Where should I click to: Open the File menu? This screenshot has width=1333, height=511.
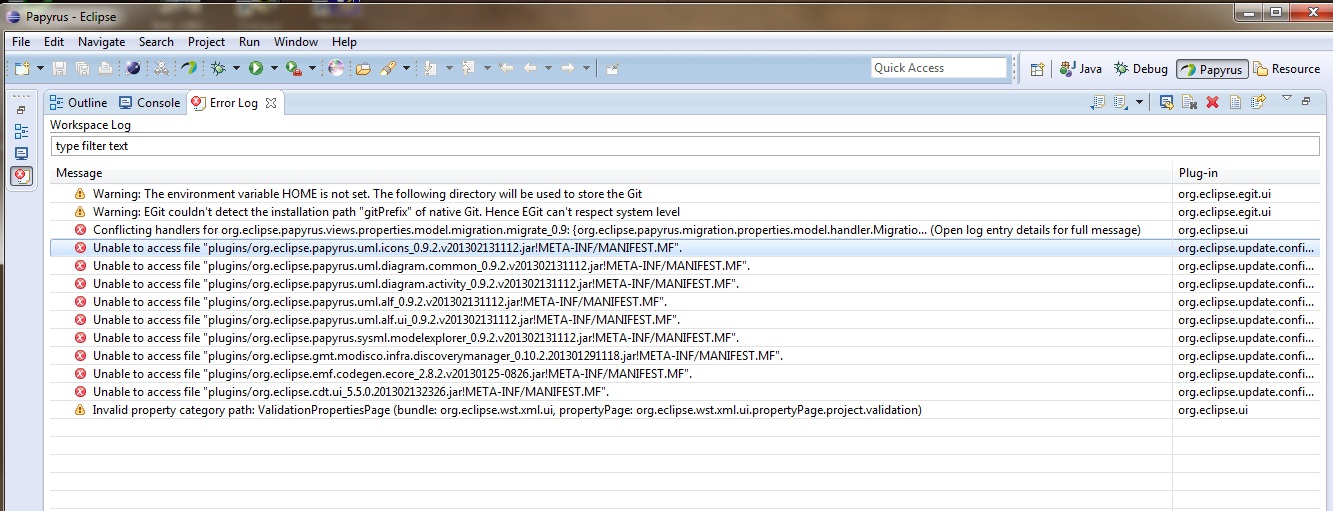(21, 42)
